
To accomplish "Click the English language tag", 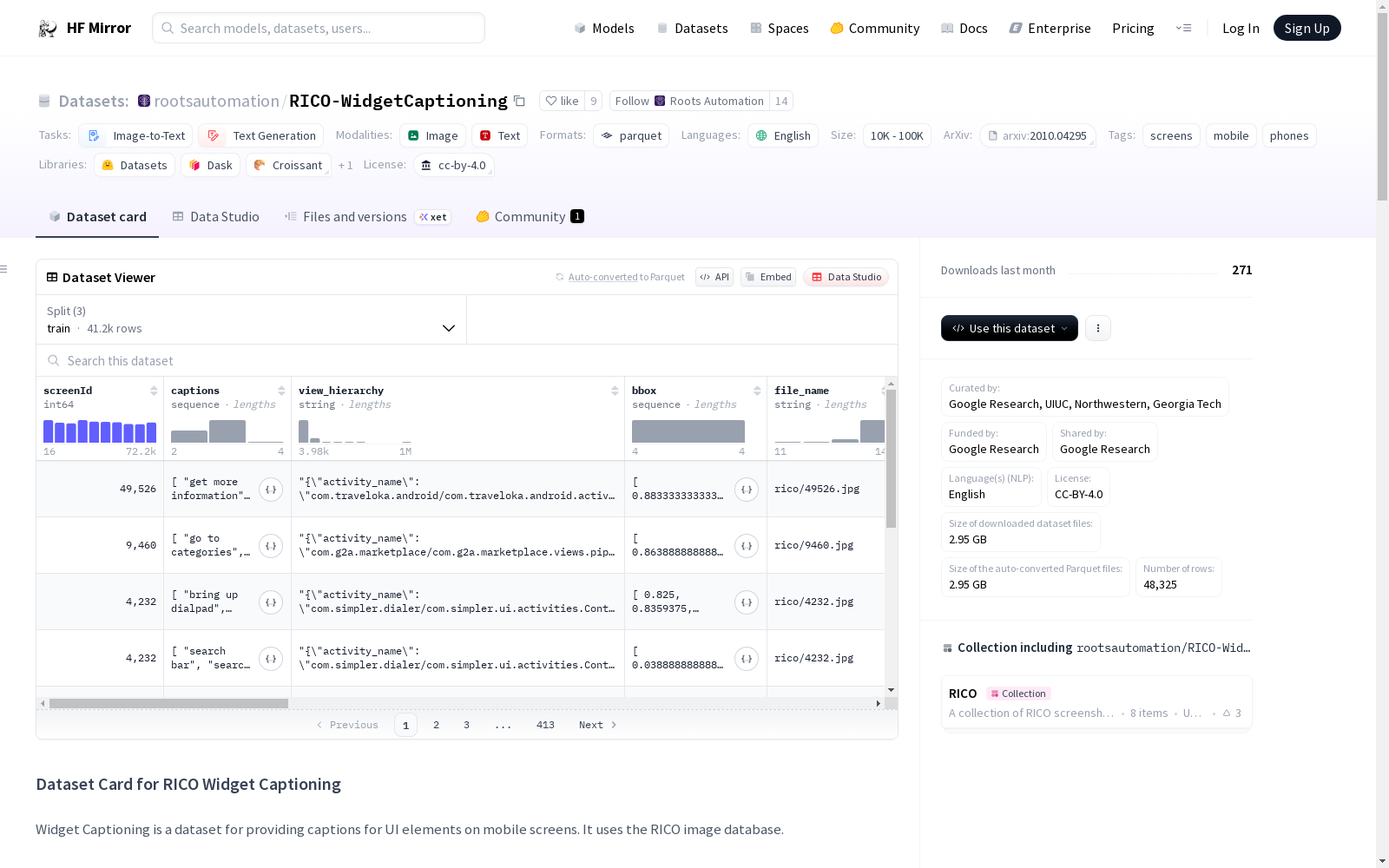I will (783, 135).
